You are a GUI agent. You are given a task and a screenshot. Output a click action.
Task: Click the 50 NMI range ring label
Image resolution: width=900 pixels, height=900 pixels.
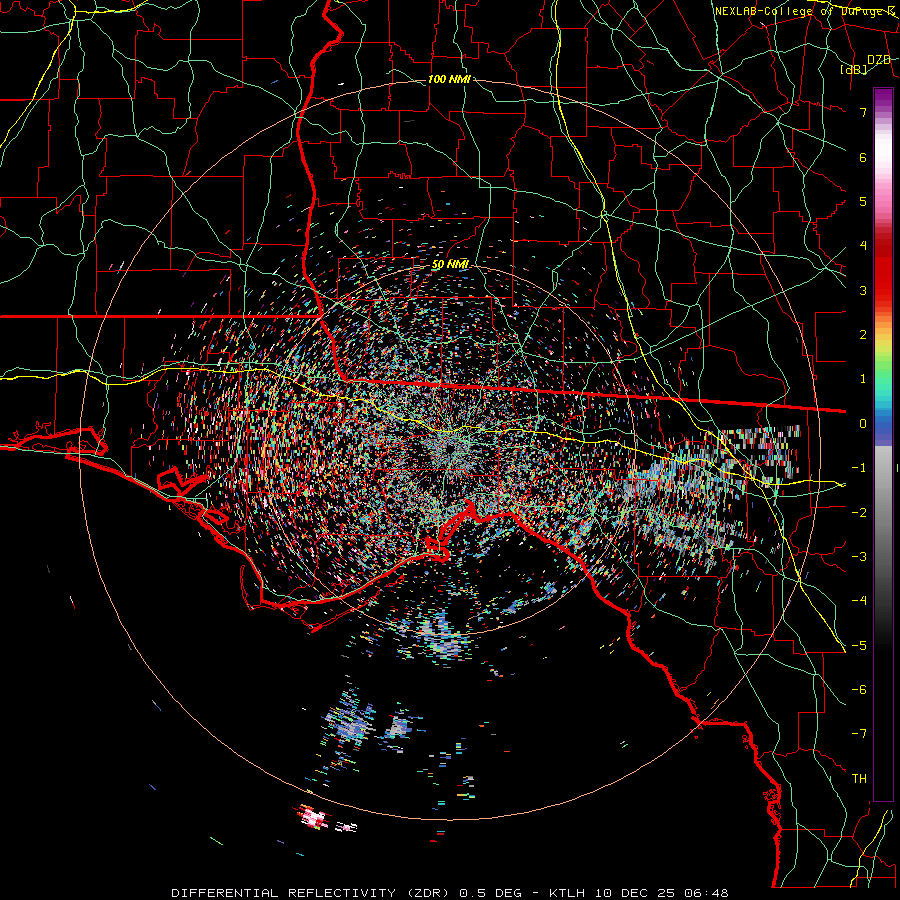click(x=450, y=265)
